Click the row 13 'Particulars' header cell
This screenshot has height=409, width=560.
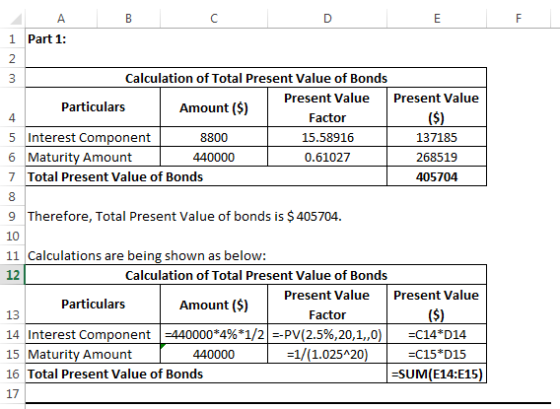coord(93,304)
